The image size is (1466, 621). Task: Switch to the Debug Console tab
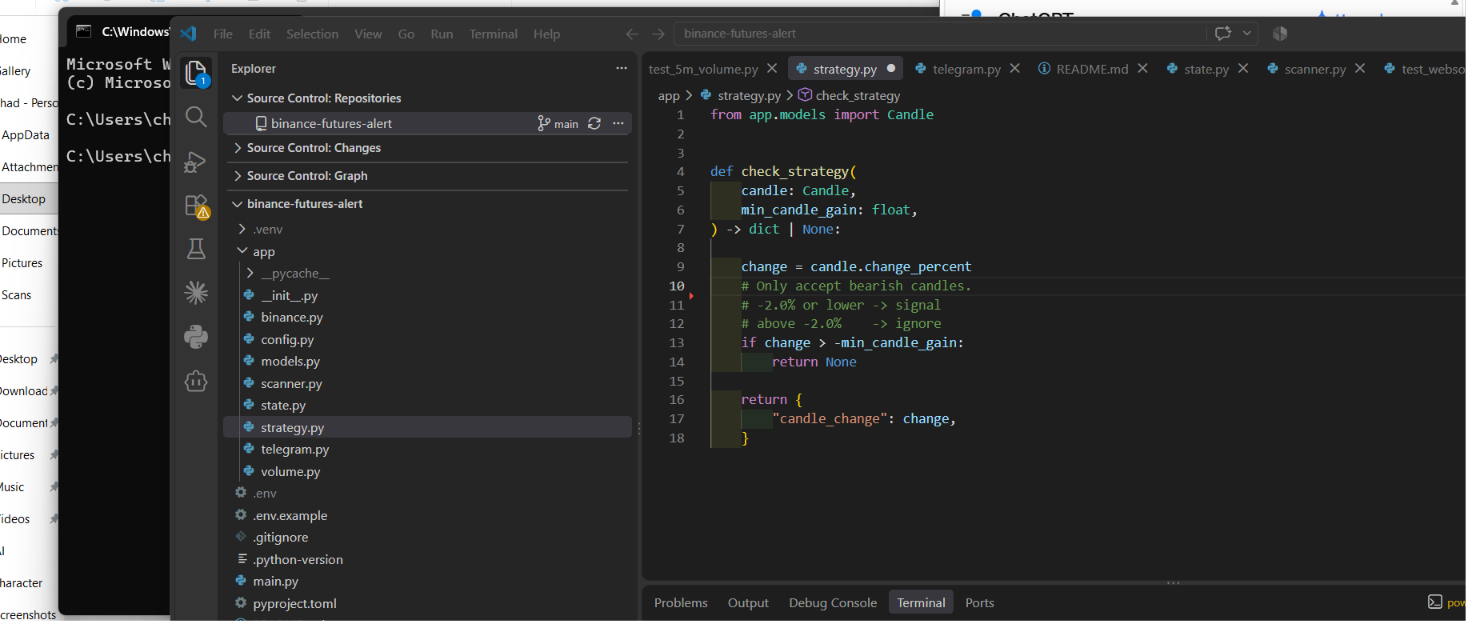point(833,602)
